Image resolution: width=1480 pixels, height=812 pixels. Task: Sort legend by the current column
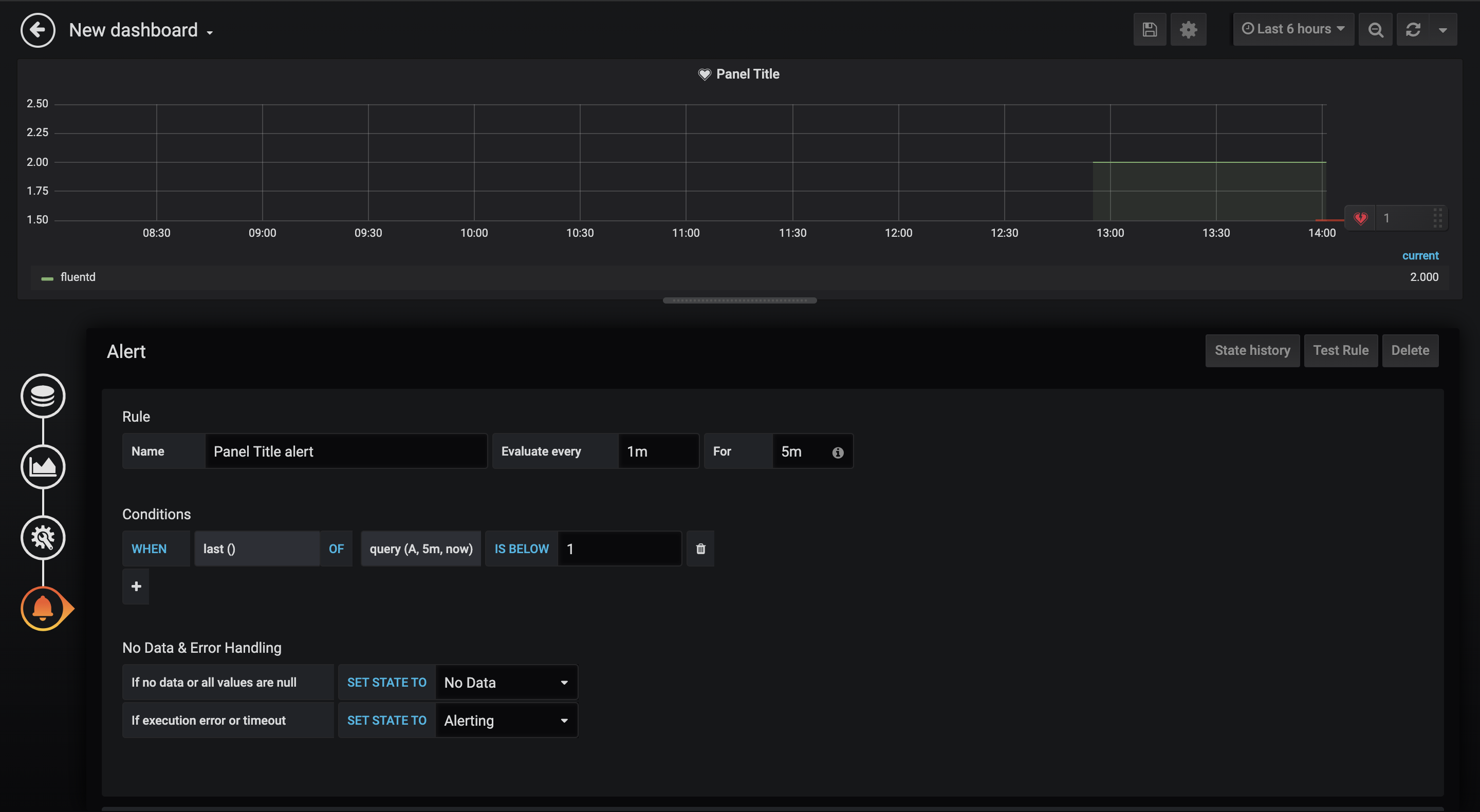tap(1420, 256)
